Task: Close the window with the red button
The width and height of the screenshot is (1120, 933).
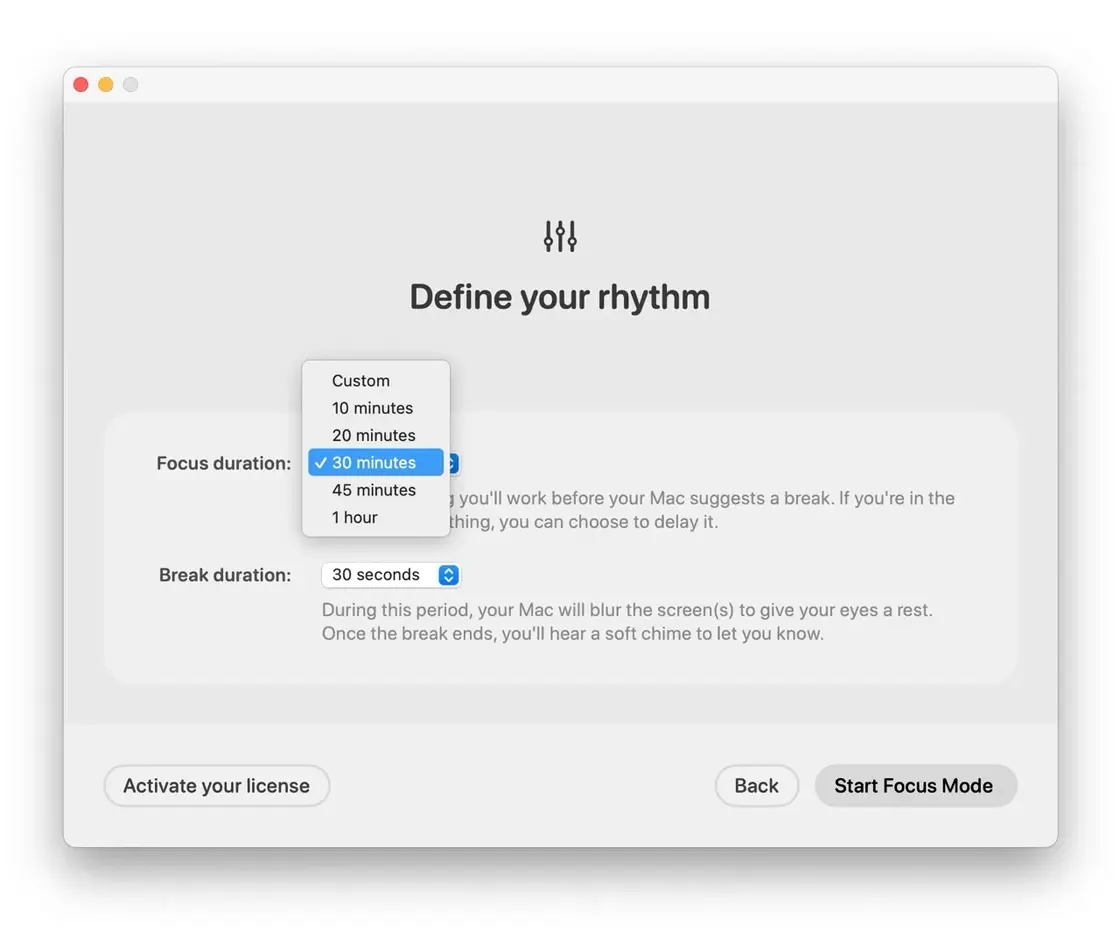Action: pos(81,84)
